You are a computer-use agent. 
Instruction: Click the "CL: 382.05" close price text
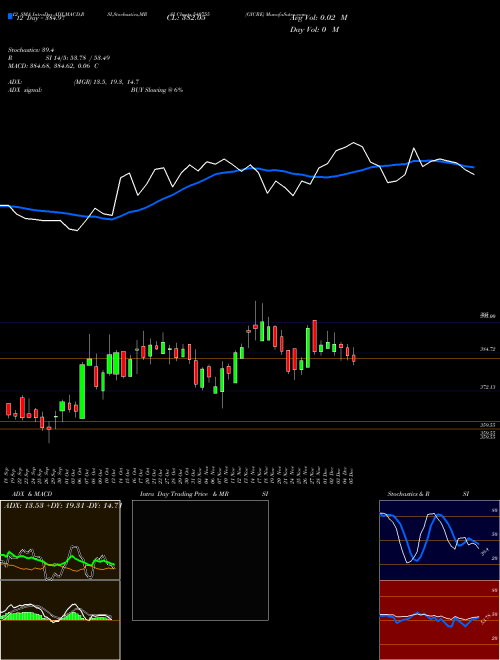coord(186,18)
